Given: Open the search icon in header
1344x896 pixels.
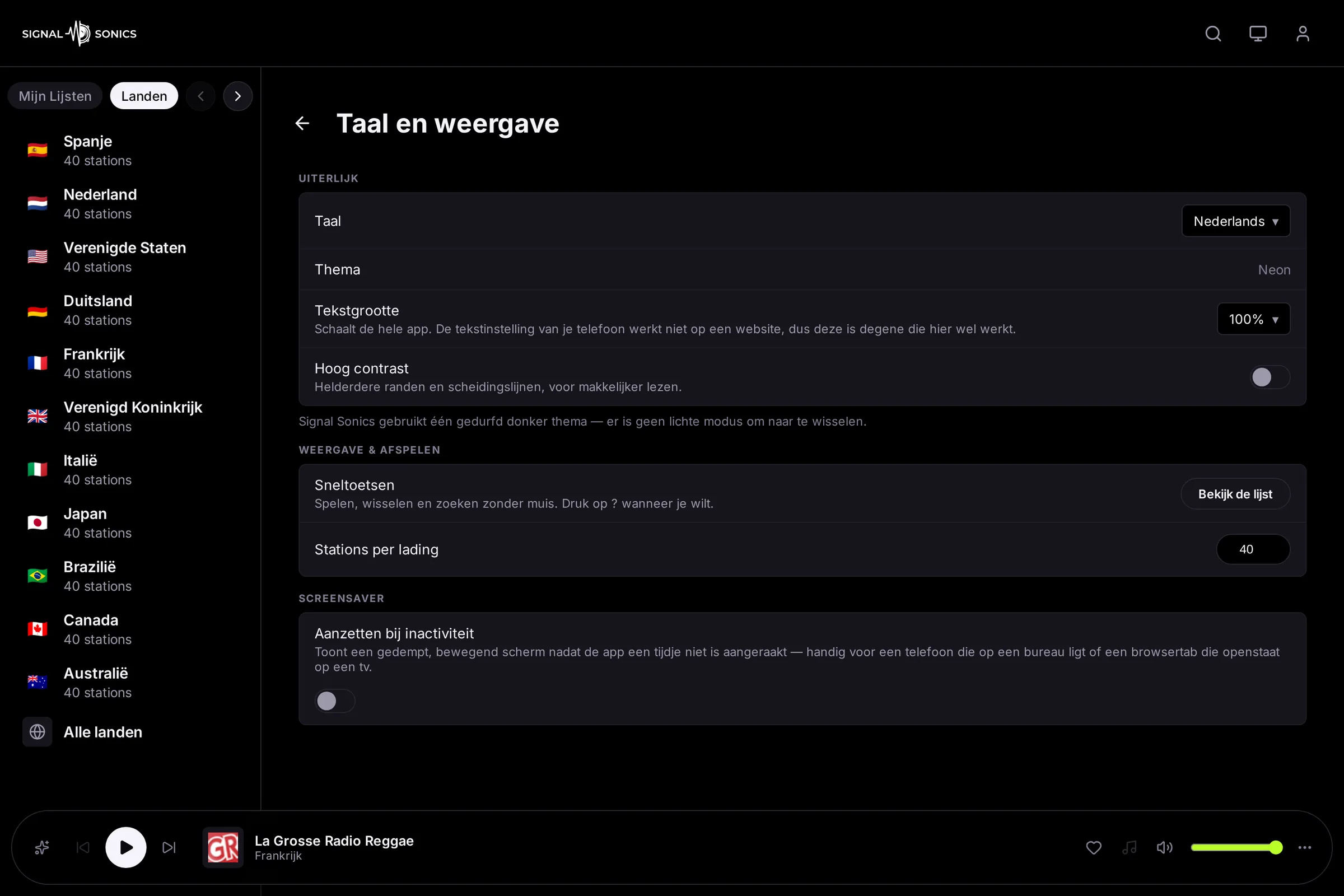Looking at the screenshot, I should tap(1213, 34).
